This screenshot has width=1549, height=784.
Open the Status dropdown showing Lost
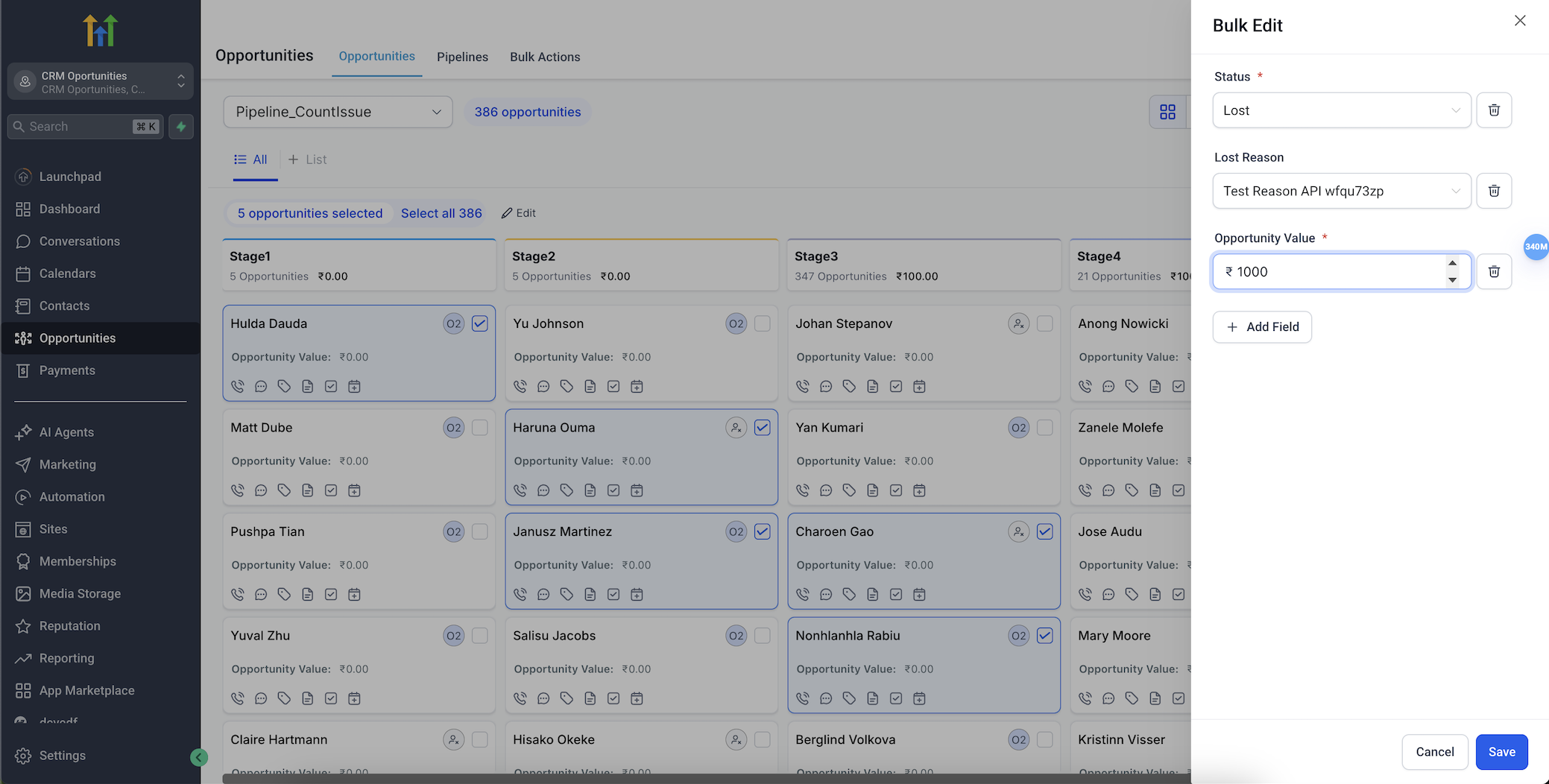1342,110
